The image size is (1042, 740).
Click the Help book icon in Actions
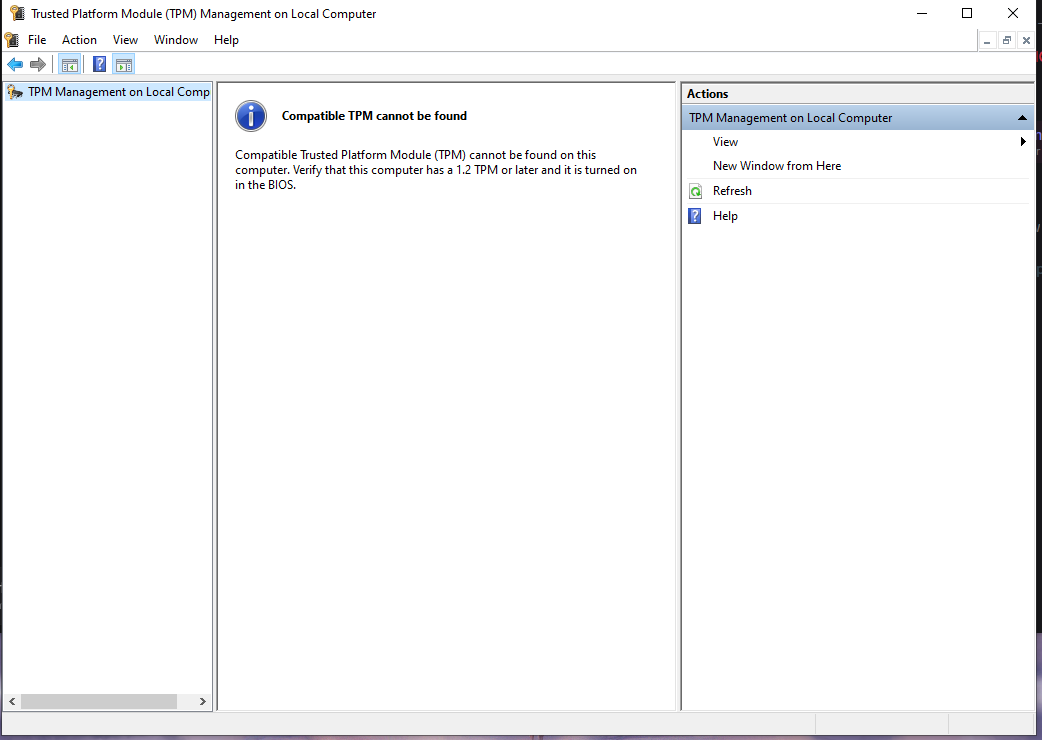(x=694, y=216)
